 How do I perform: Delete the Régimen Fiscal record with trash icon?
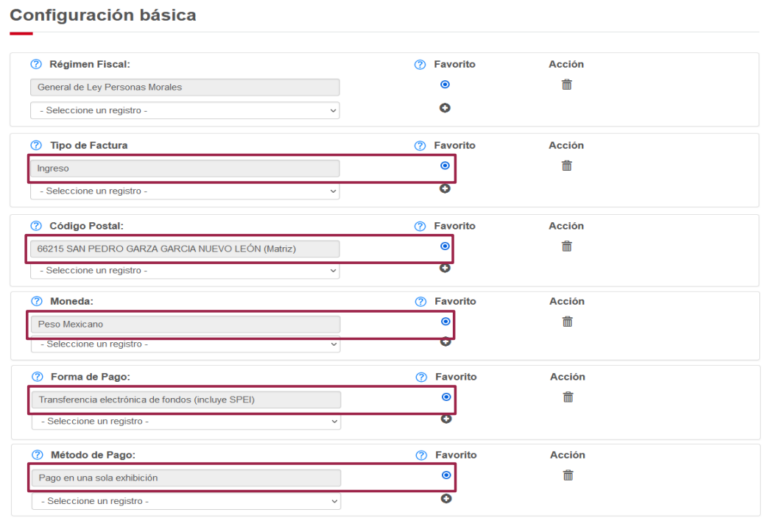click(567, 85)
